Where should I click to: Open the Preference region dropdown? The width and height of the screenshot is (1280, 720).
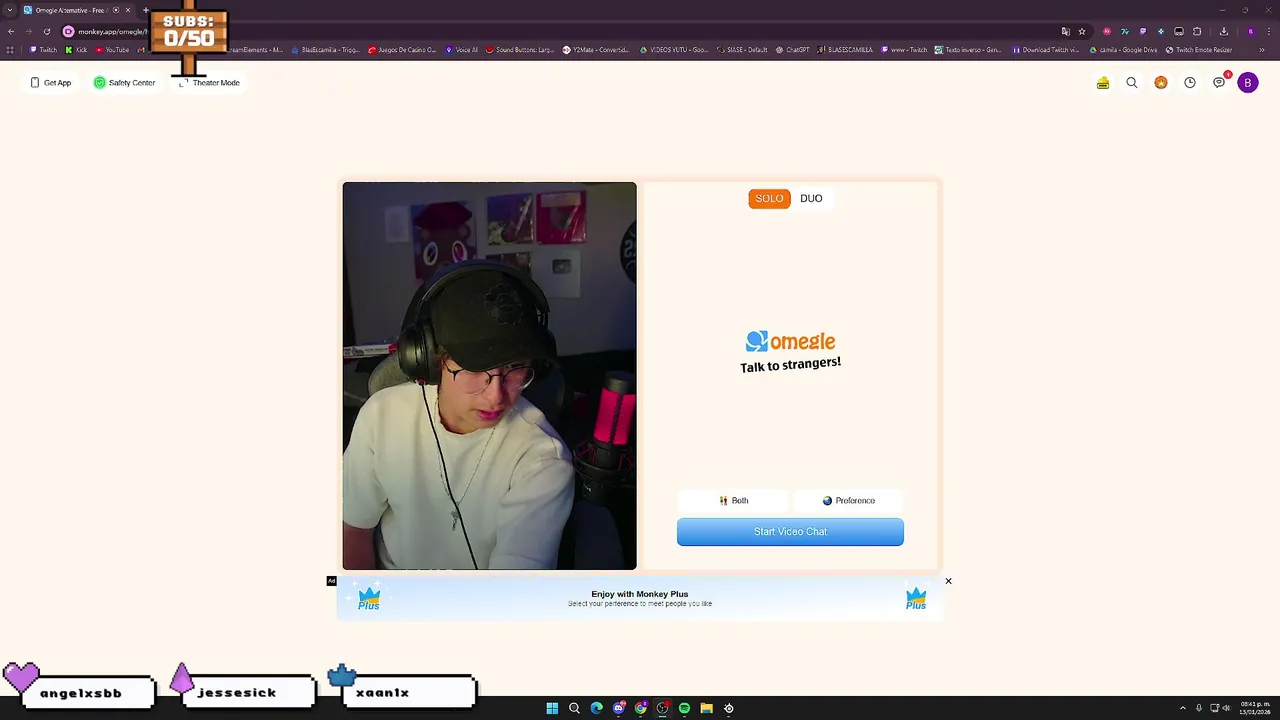848,501
